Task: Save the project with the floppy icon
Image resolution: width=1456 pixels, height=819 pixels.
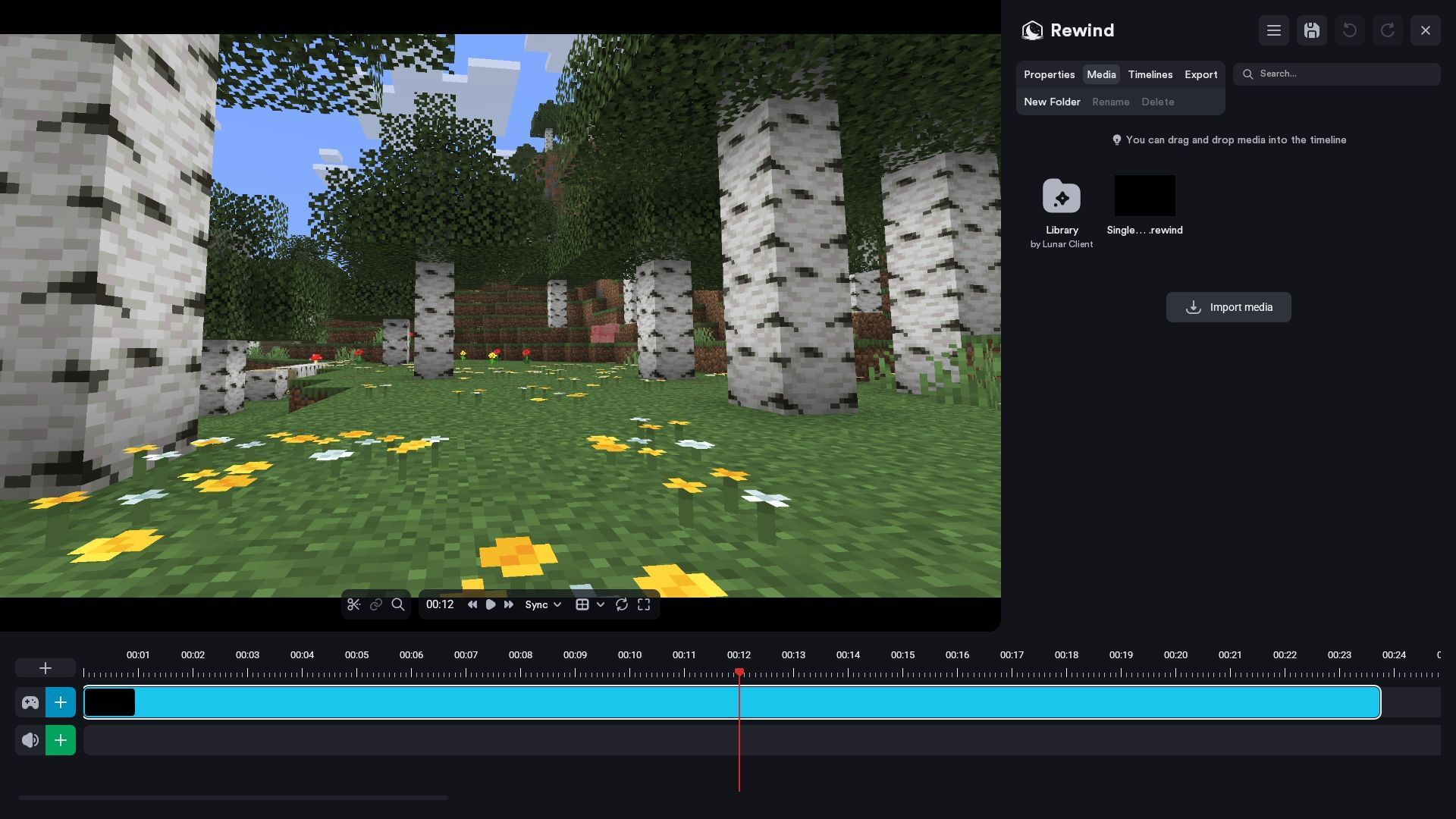Action: [1312, 30]
